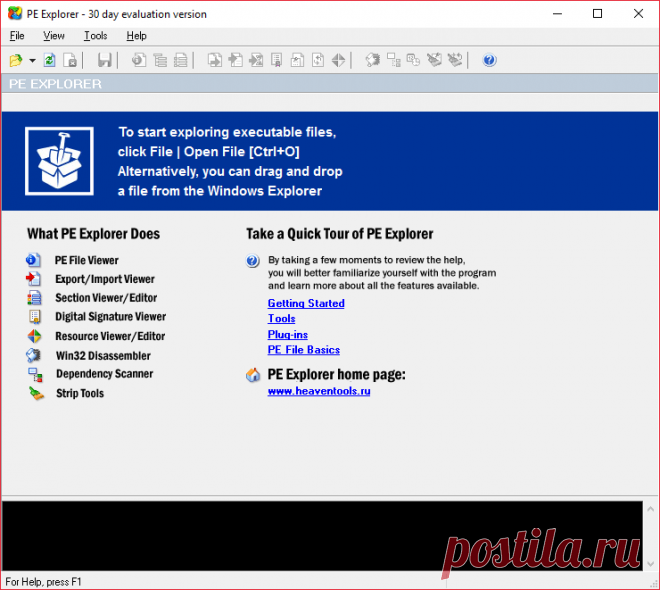
Task: Click the Open File folder icon
Action: pyautogui.click(x=16, y=60)
